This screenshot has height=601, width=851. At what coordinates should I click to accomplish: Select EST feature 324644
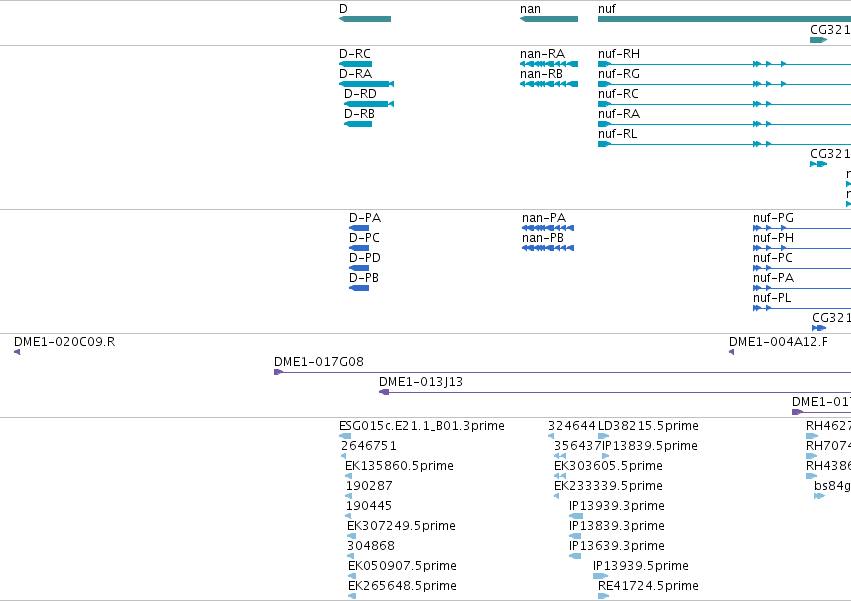pos(551,436)
